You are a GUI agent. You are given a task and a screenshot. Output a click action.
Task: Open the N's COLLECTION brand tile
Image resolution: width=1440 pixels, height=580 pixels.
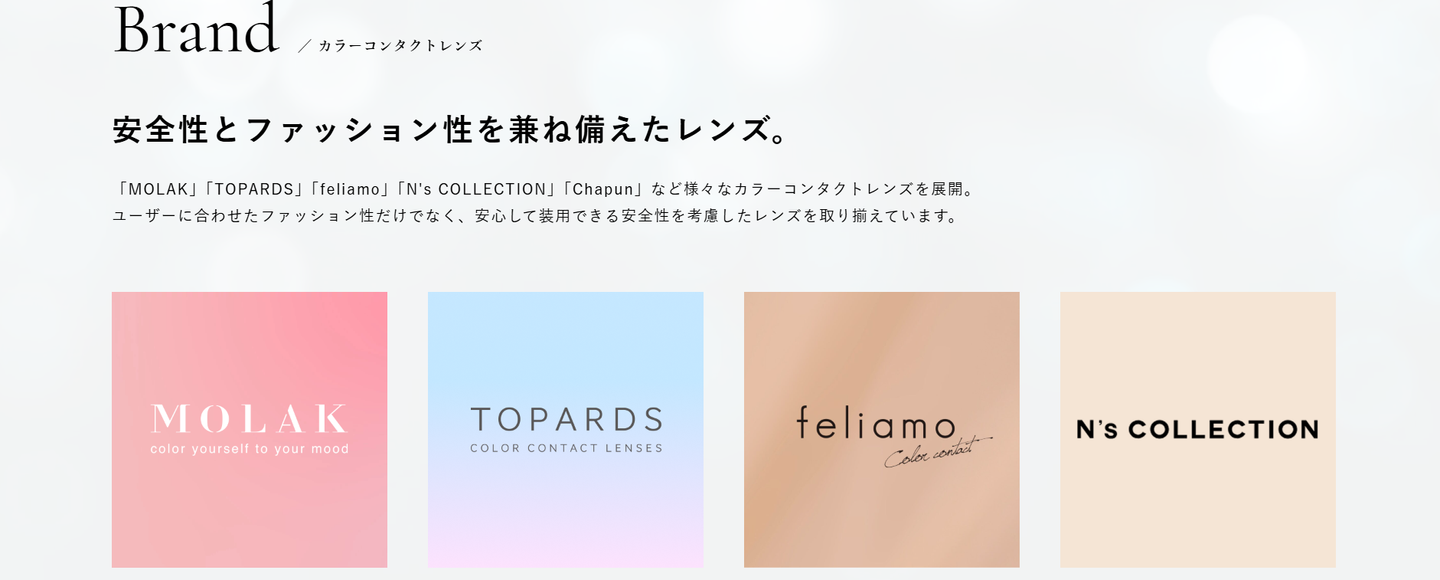coord(1197,430)
